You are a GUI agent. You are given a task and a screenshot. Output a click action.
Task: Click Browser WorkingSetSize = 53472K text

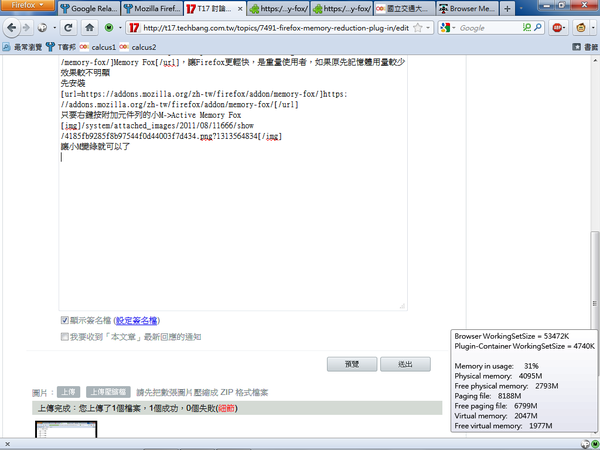[x=512, y=336]
